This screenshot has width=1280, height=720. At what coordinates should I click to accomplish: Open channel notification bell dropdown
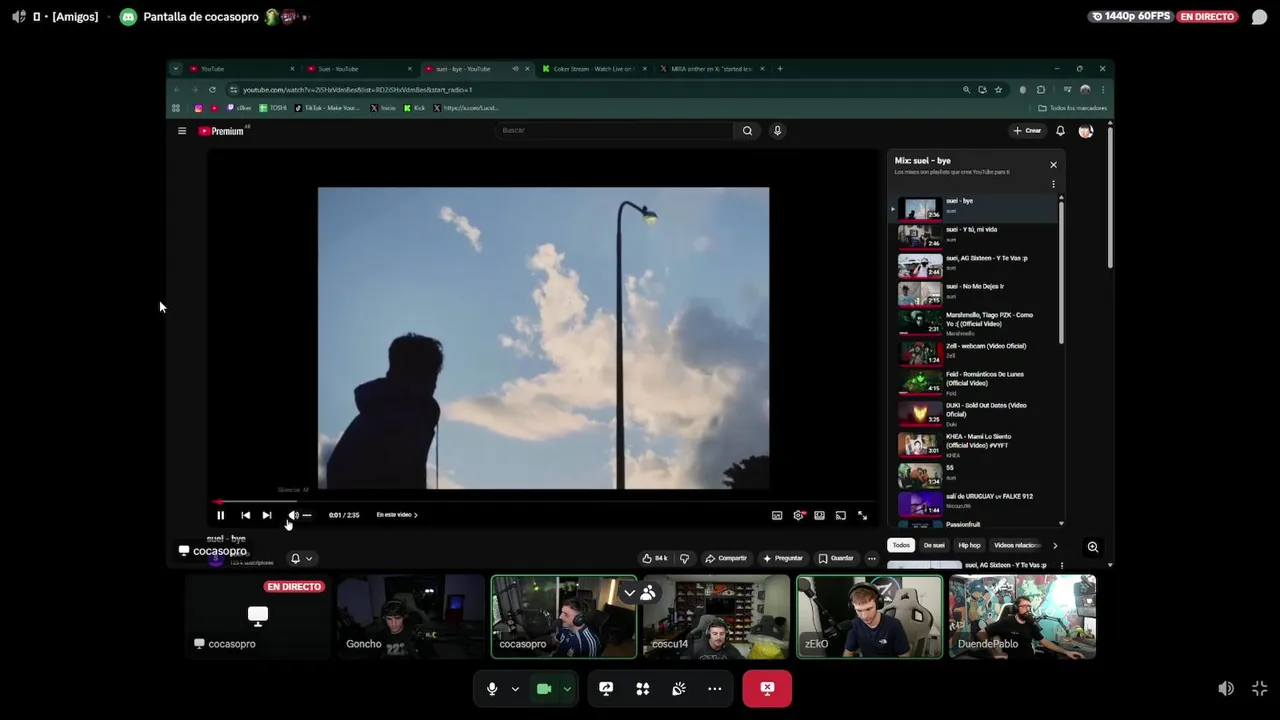pyautogui.click(x=301, y=558)
